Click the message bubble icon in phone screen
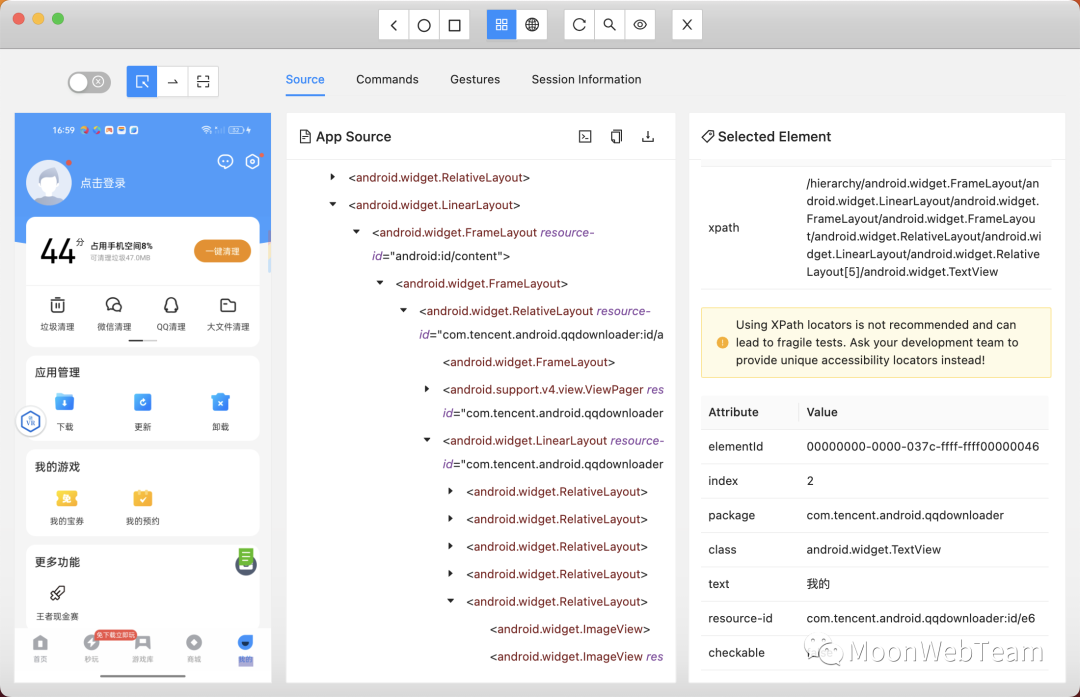The image size is (1080, 697). (x=225, y=162)
